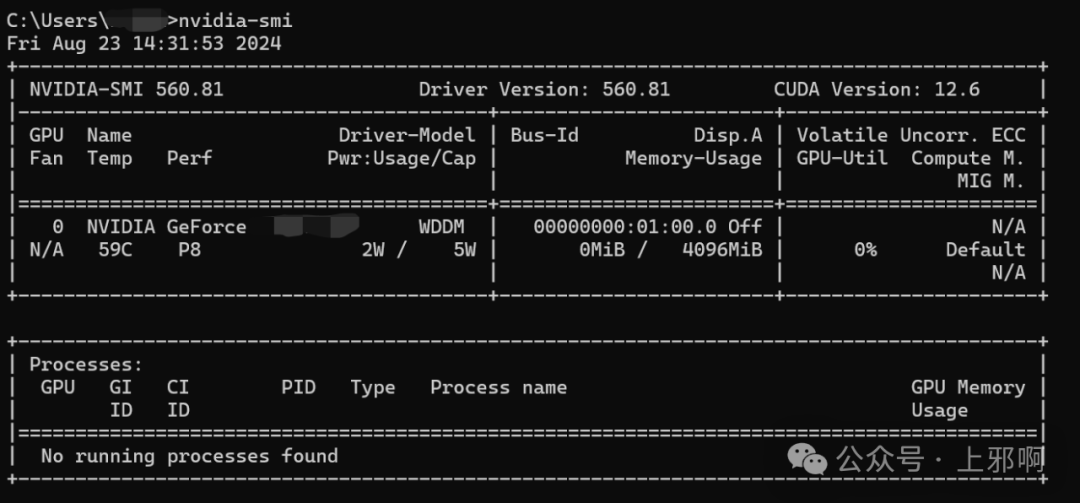Click the 'Driver-Model' column header

pos(407,135)
